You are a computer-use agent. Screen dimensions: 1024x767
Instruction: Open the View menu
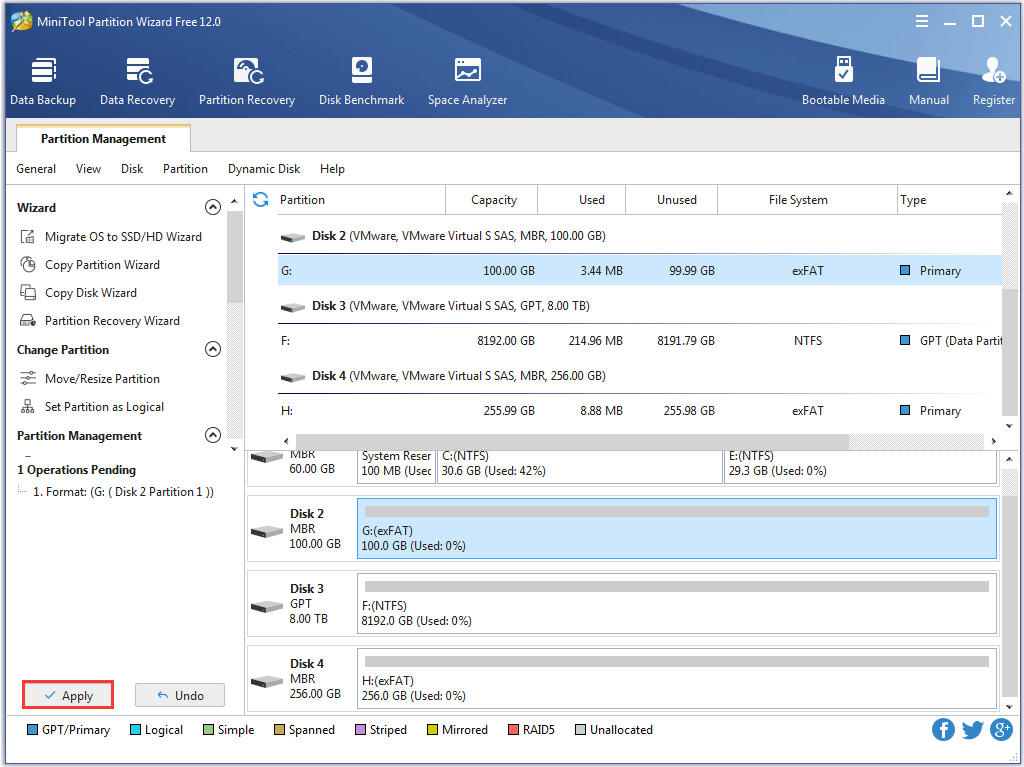(x=88, y=169)
